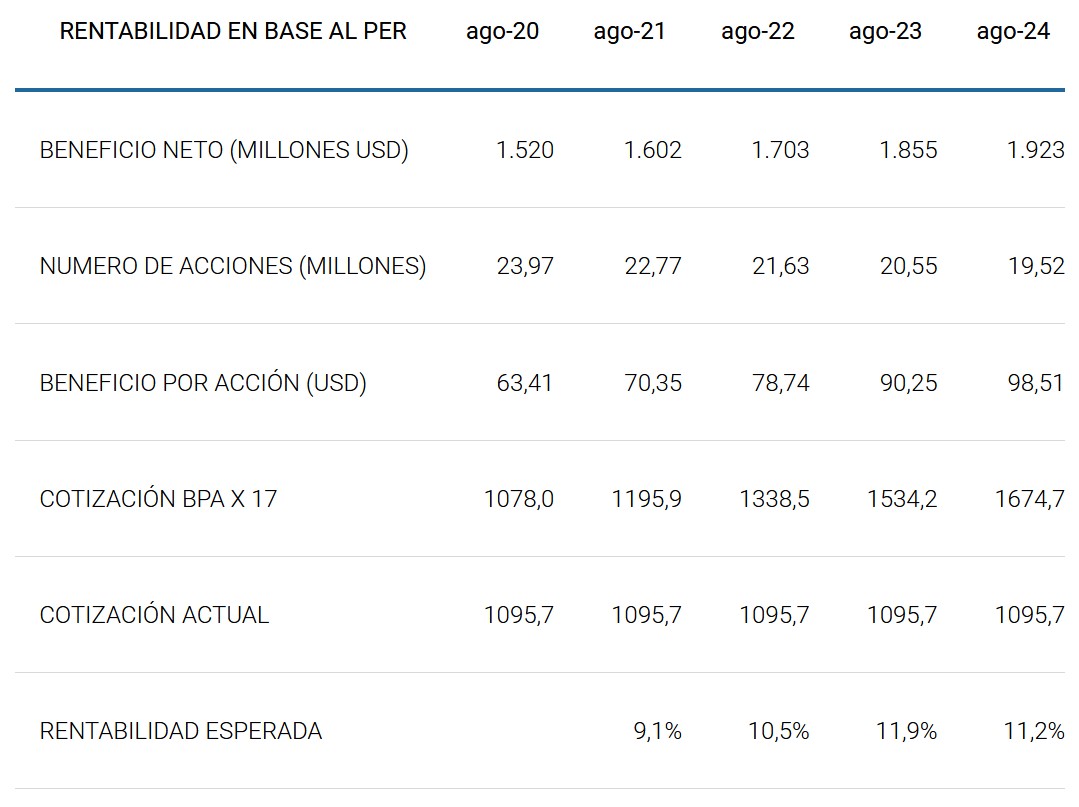Image resolution: width=1079 pixels, height=807 pixels.
Task: Select the 1534,2 price cell
Action: tap(902, 499)
